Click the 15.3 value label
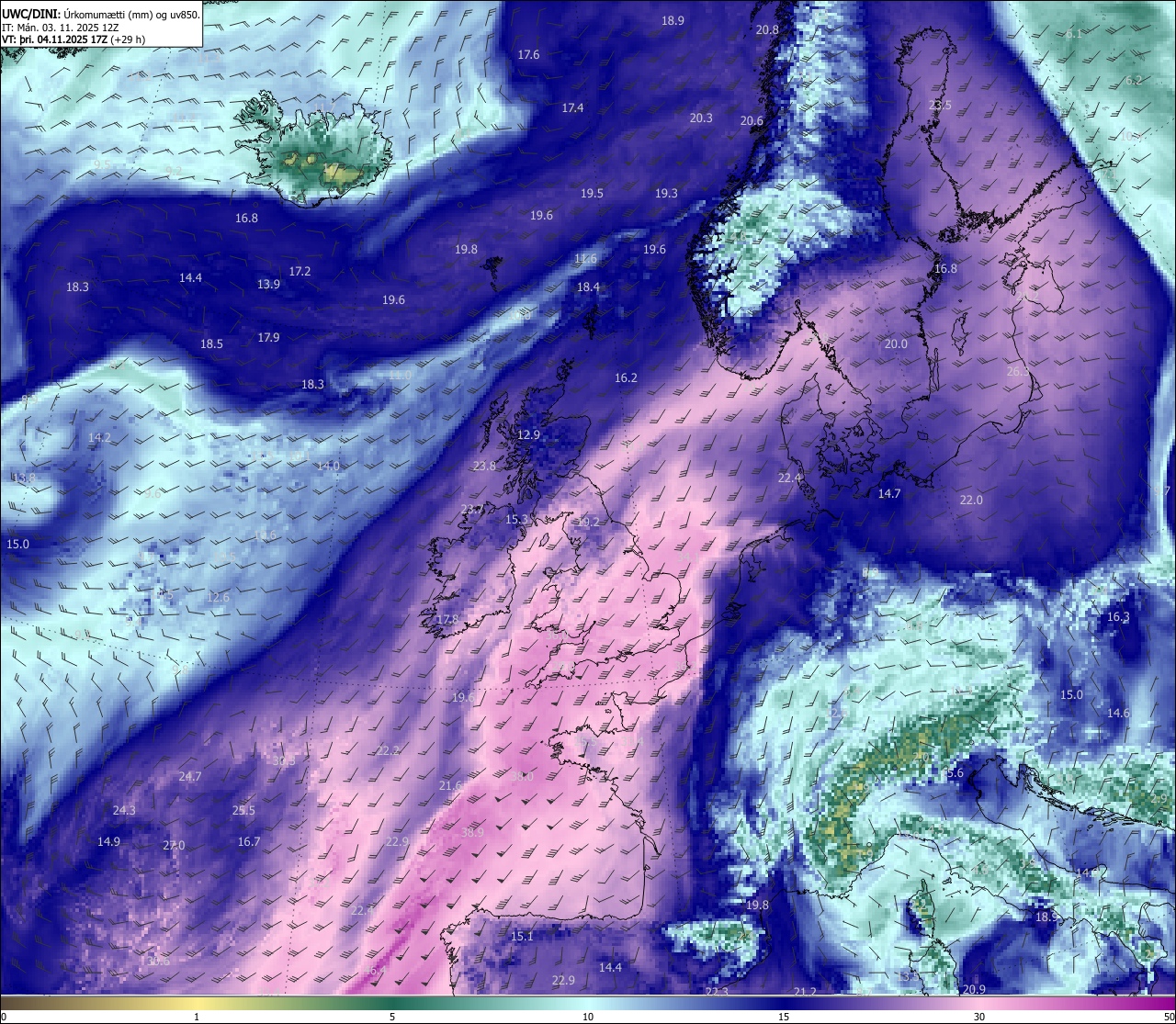This screenshot has width=1176, height=1024. pyautogui.click(x=516, y=520)
